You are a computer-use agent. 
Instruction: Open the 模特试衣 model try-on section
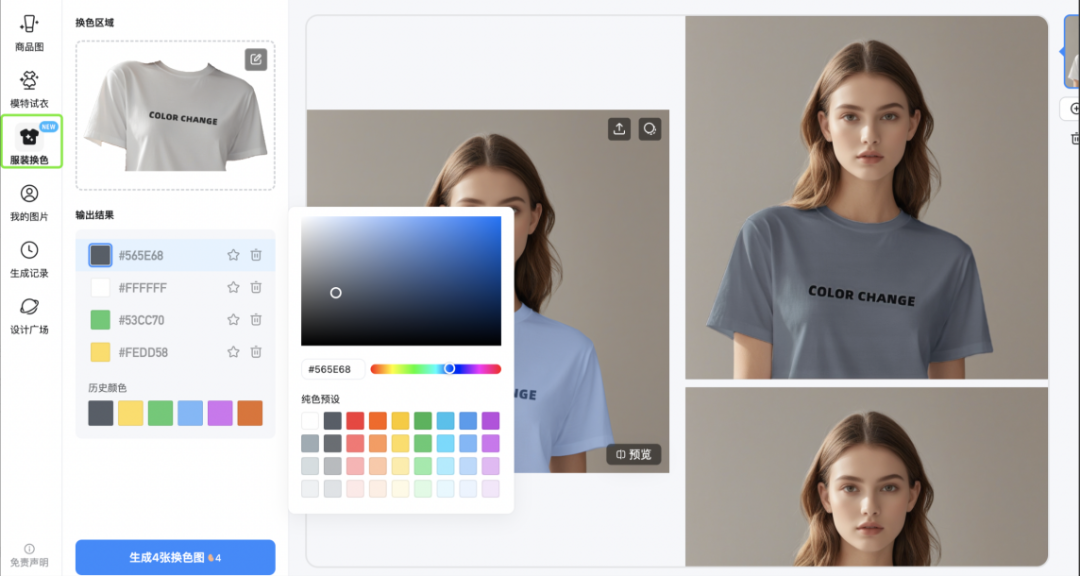[x=29, y=88]
